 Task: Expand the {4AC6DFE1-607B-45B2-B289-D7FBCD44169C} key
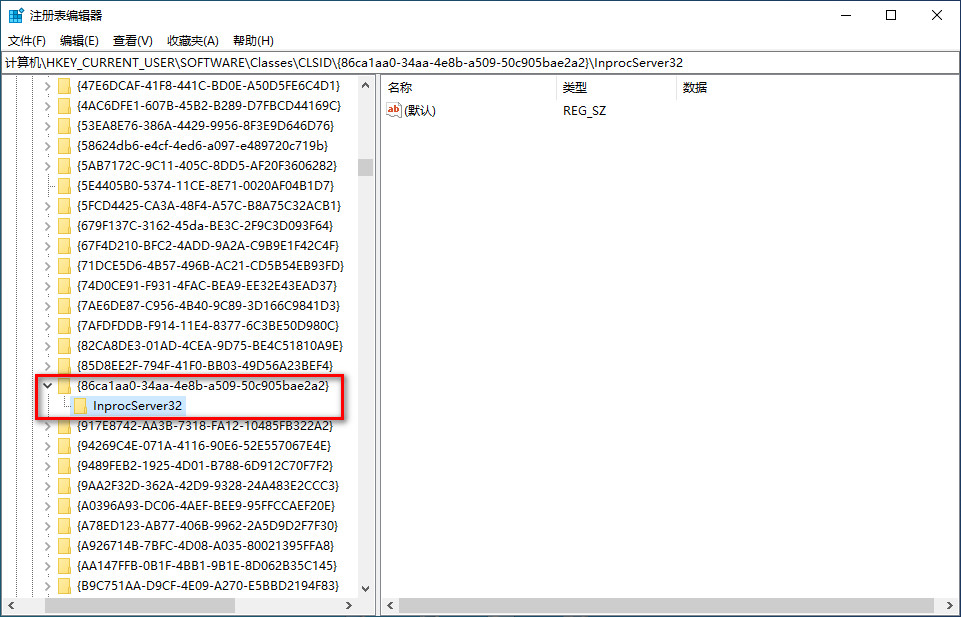pyautogui.click(x=46, y=105)
